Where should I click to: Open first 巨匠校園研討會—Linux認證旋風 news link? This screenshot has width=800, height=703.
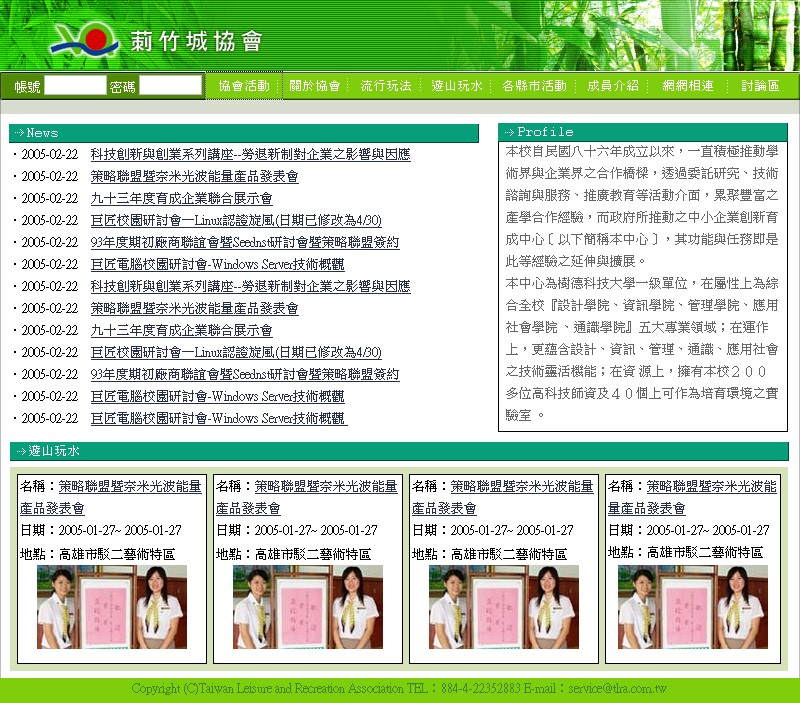pos(236,220)
